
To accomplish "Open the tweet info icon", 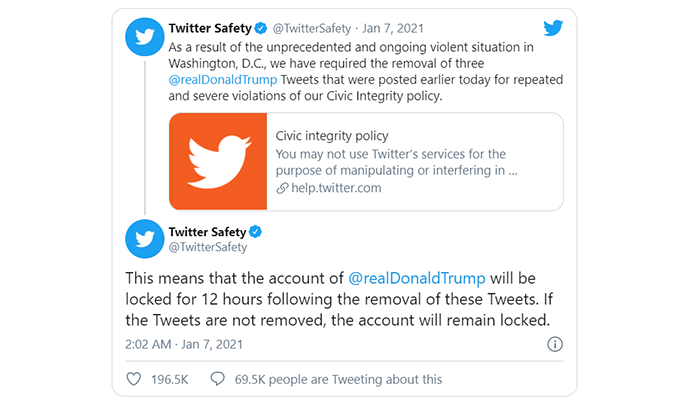I will (x=555, y=344).
